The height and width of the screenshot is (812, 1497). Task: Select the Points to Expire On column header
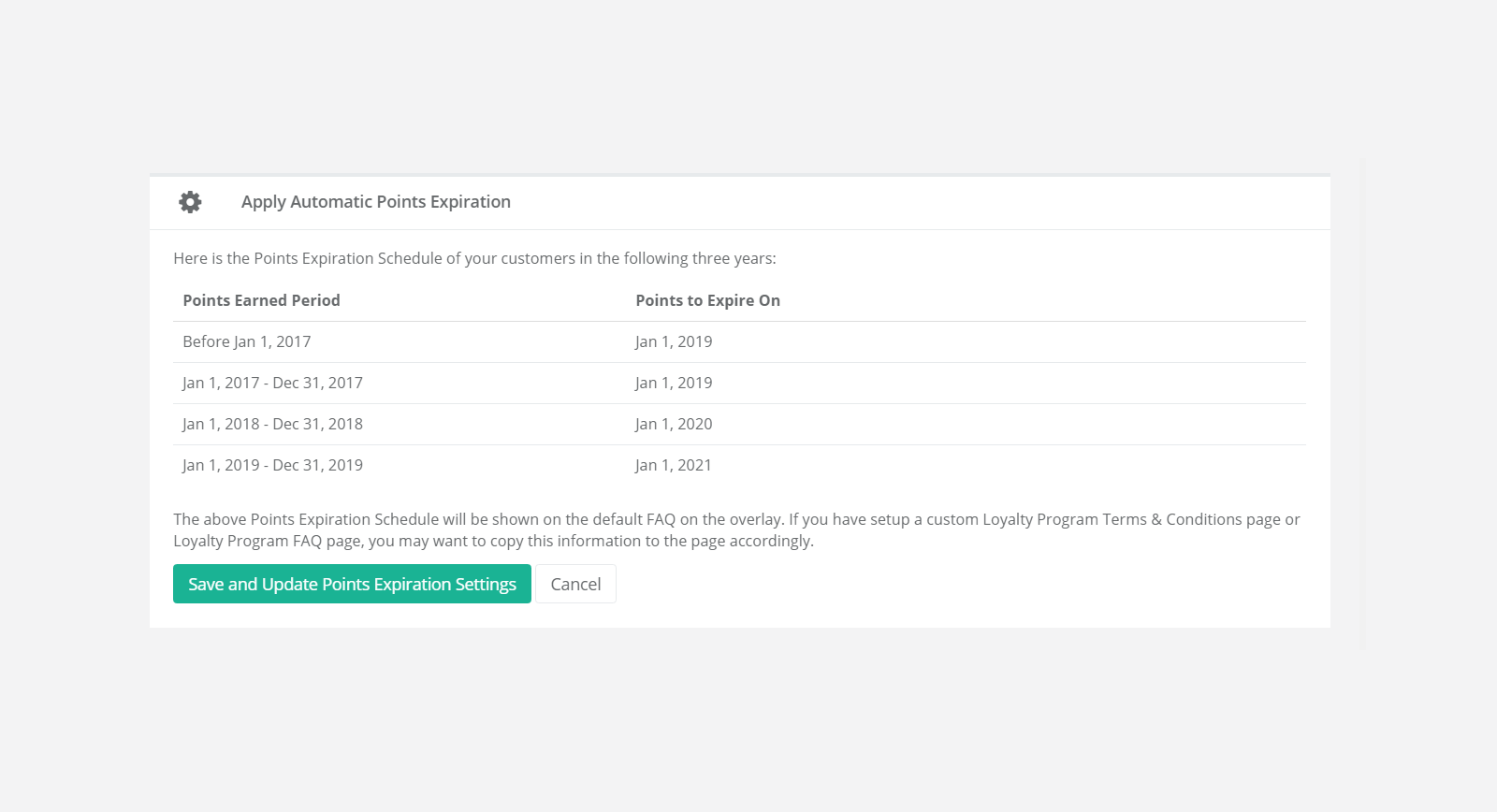pyautogui.click(x=708, y=300)
